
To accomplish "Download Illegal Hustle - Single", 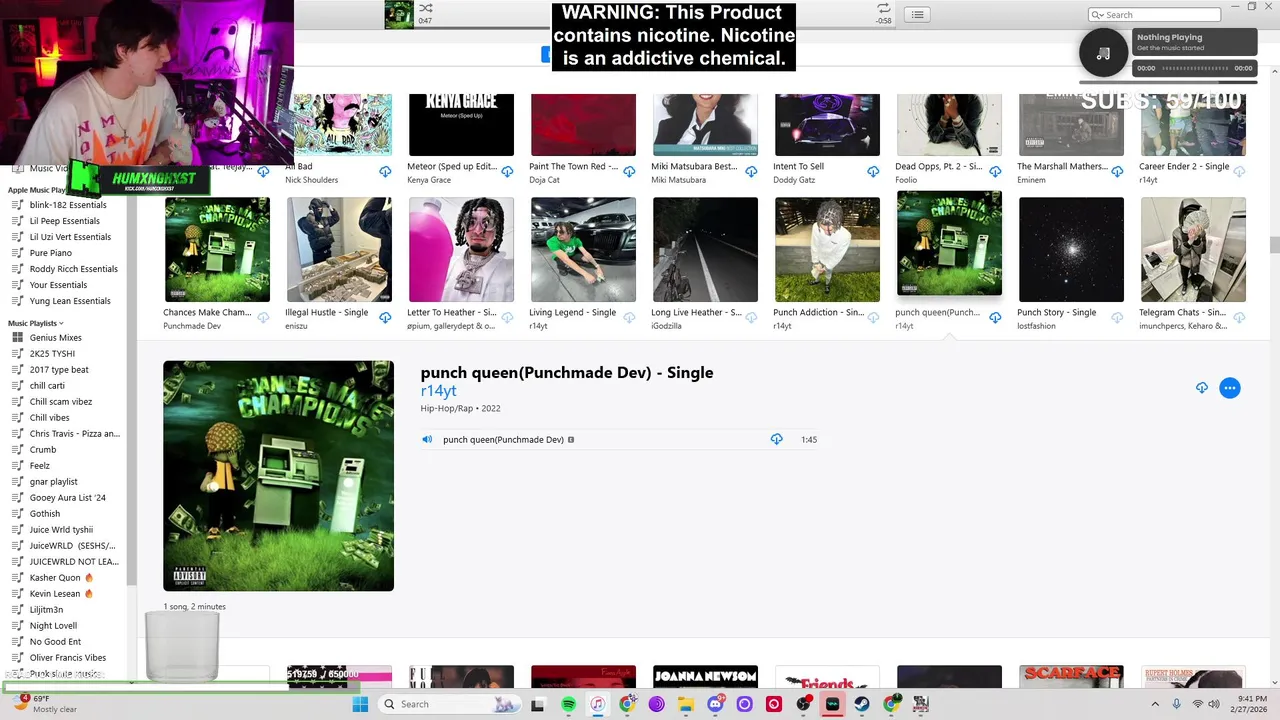I will 385,318.
